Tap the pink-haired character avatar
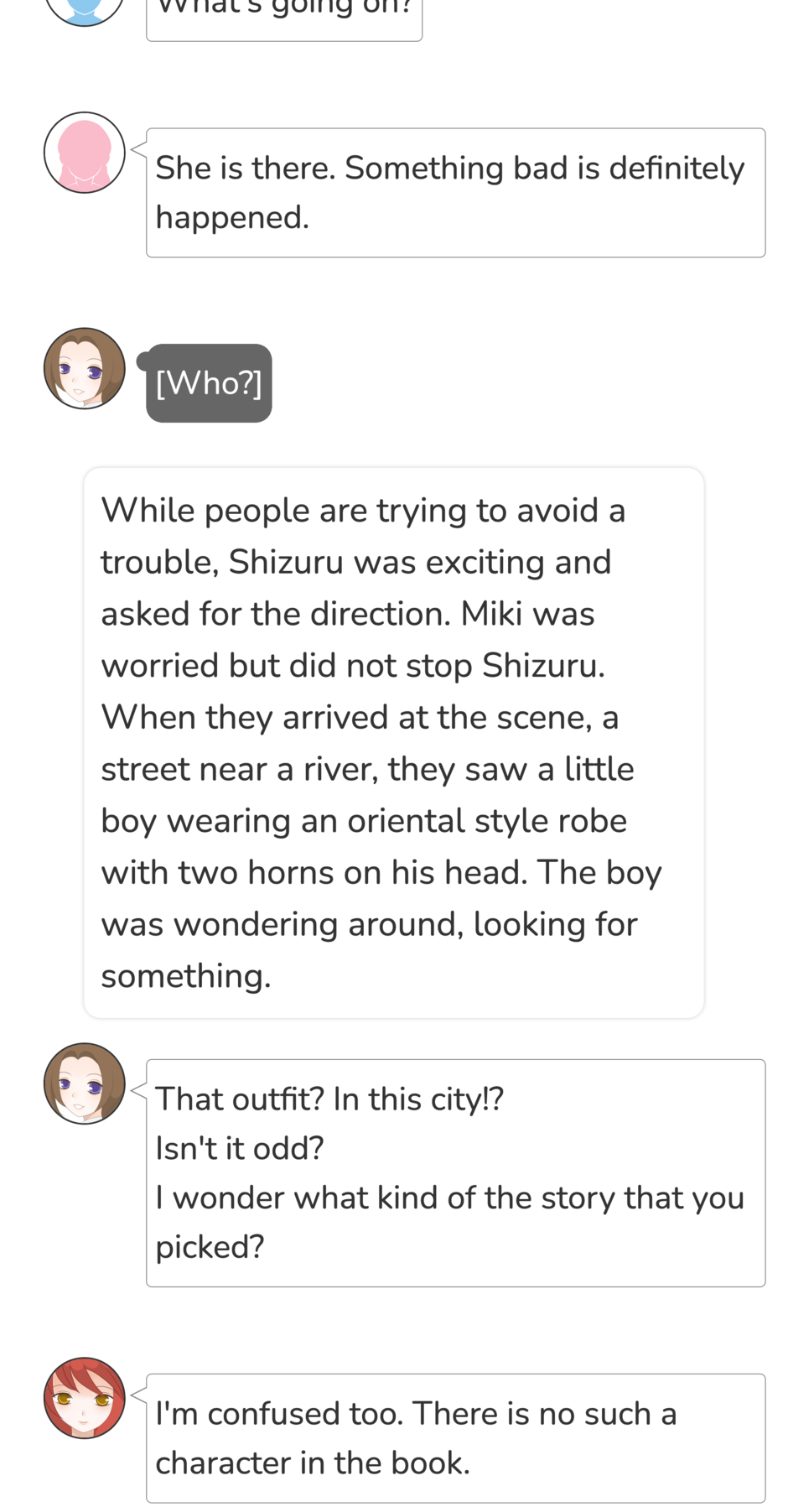The image size is (788, 1512). pos(84,153)
